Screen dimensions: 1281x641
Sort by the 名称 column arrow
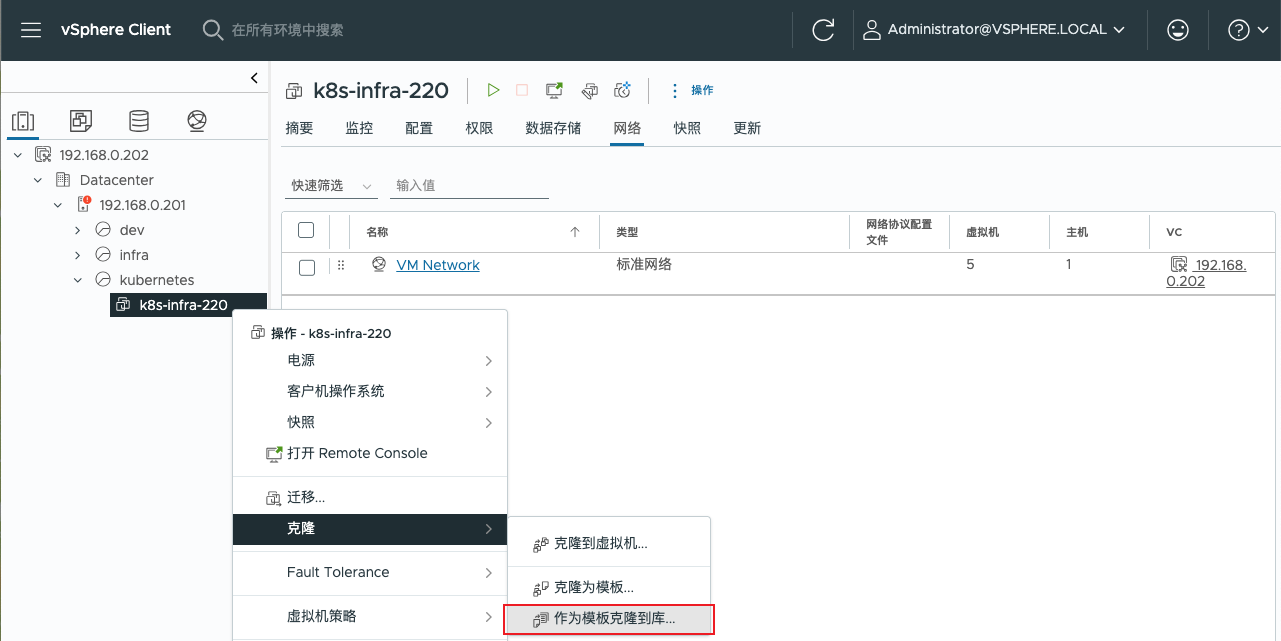click(575, 232)
